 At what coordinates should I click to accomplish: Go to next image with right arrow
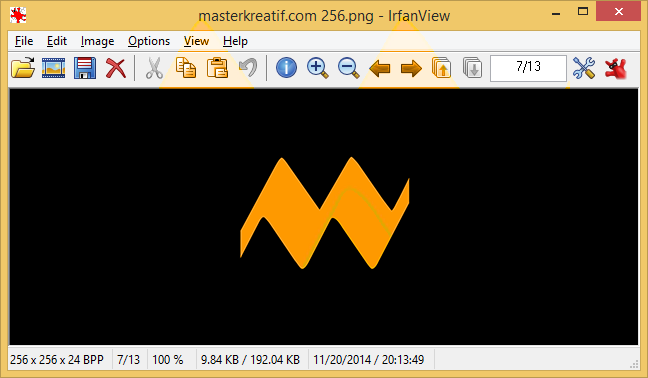(411, 69)
